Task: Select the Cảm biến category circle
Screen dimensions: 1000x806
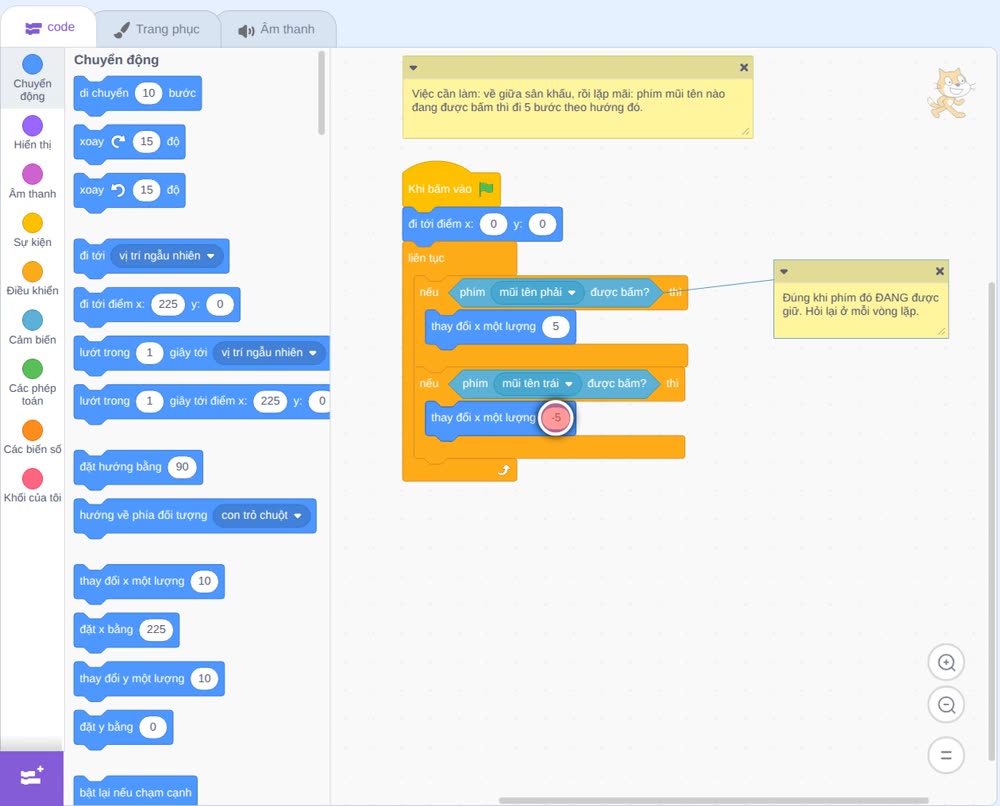Action: 33,320
